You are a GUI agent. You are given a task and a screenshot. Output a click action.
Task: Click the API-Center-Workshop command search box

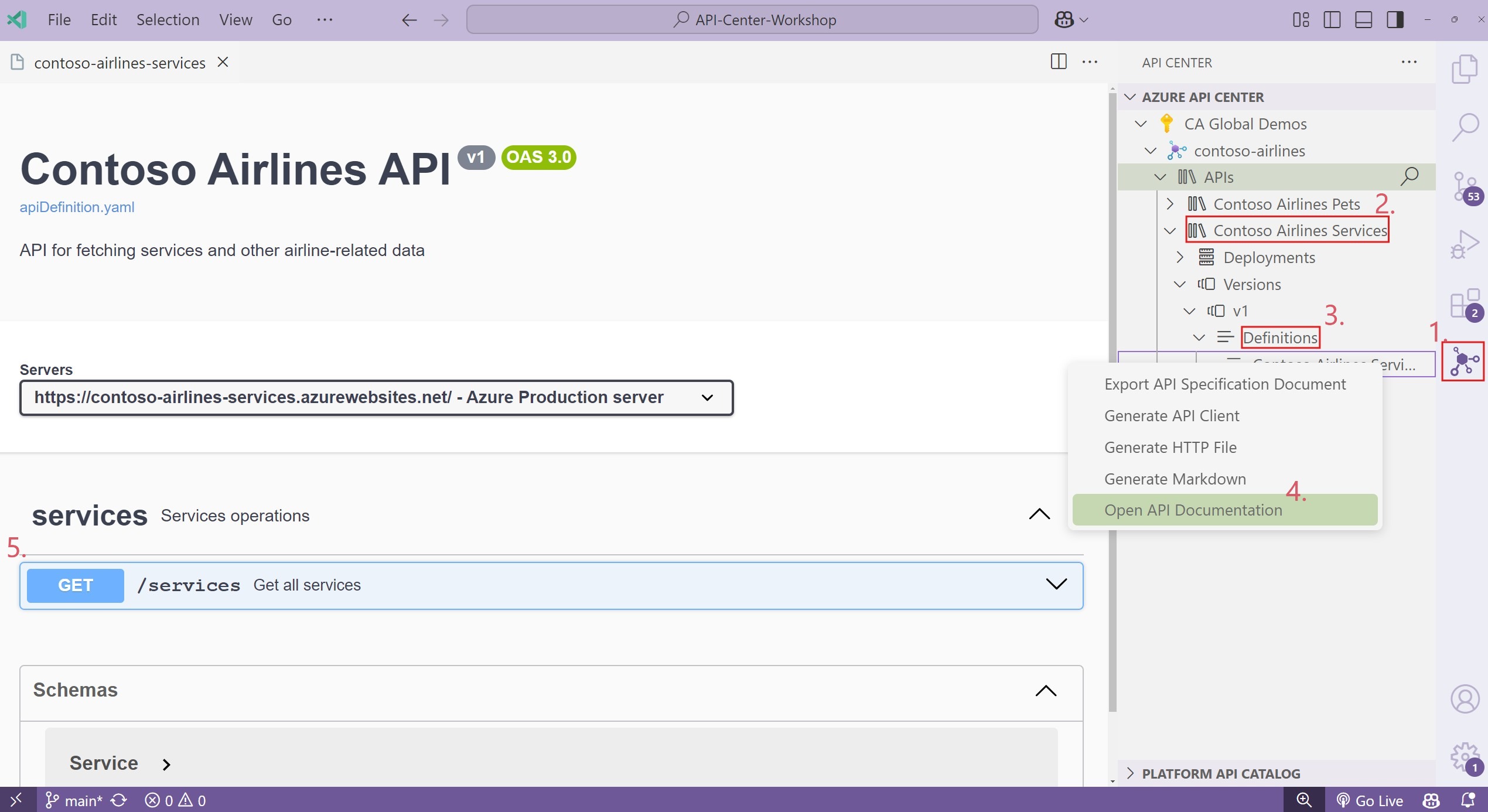752,20
